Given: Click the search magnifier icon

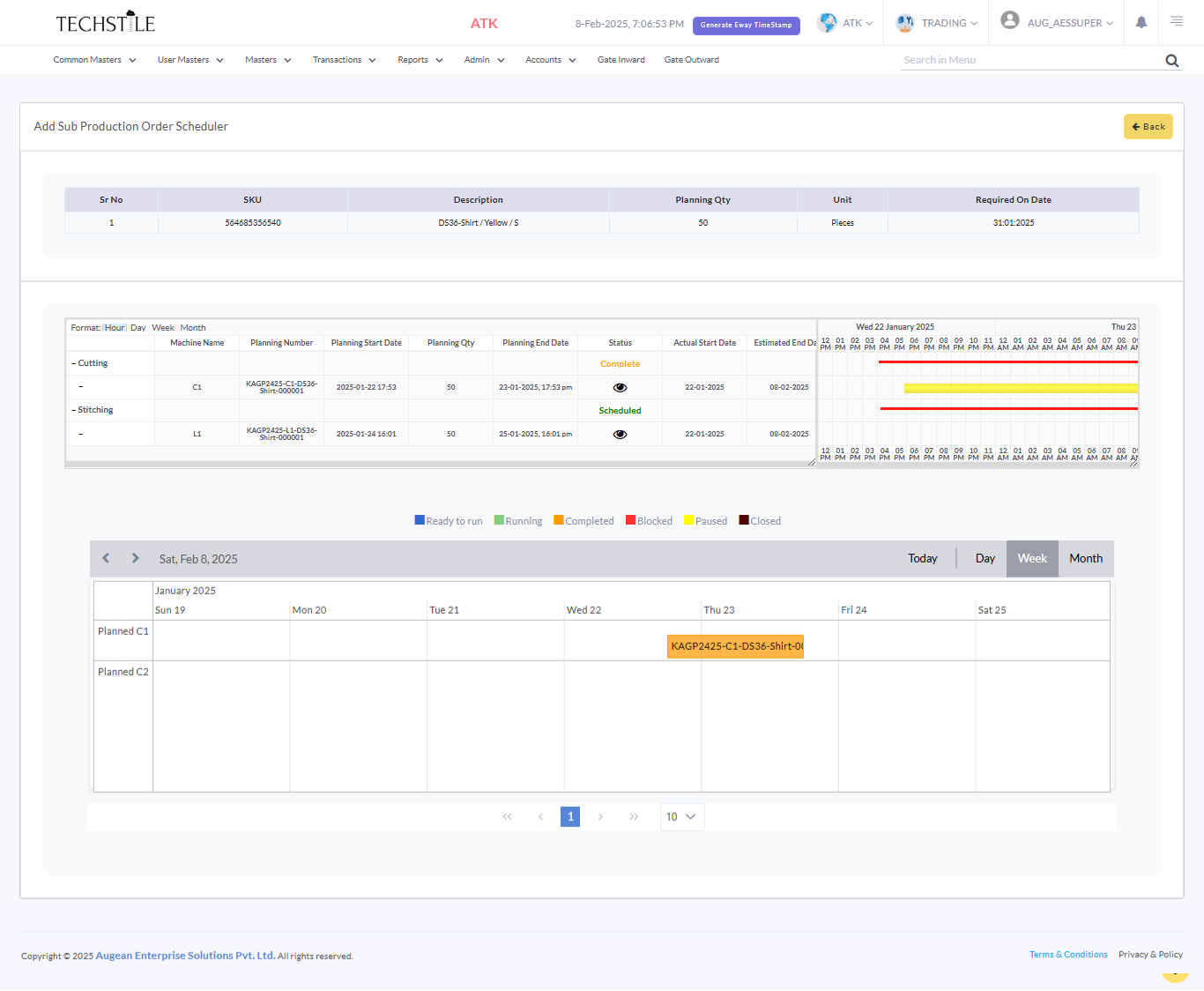Looking at the screenshot, I should (x=1172, y=61).
